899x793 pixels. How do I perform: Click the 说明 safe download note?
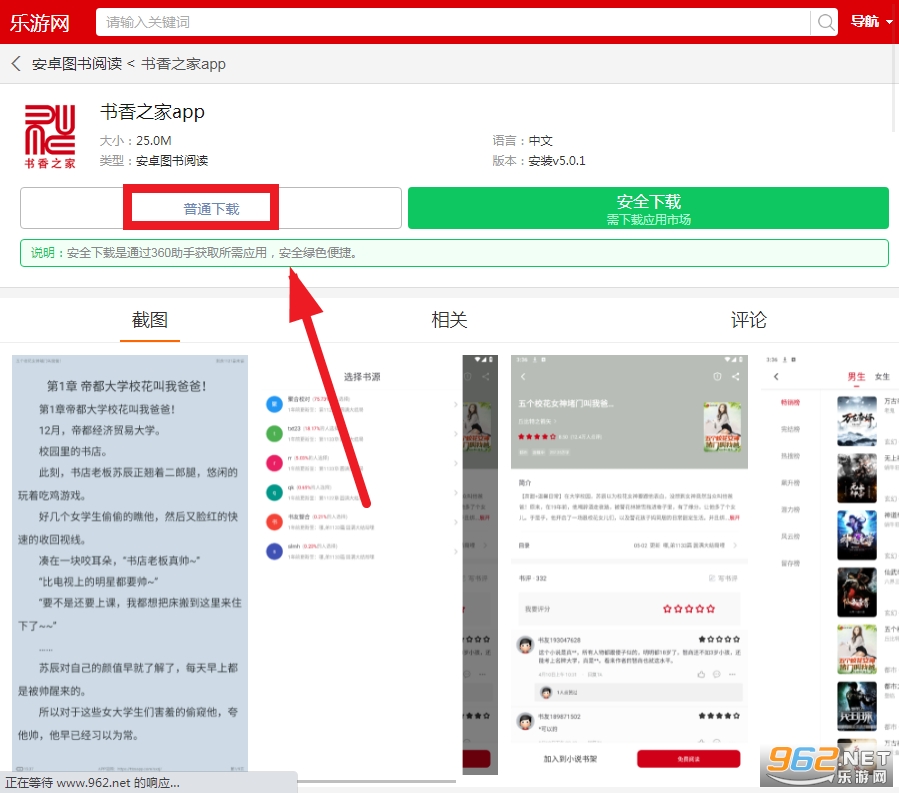click(x=454, y=253)
